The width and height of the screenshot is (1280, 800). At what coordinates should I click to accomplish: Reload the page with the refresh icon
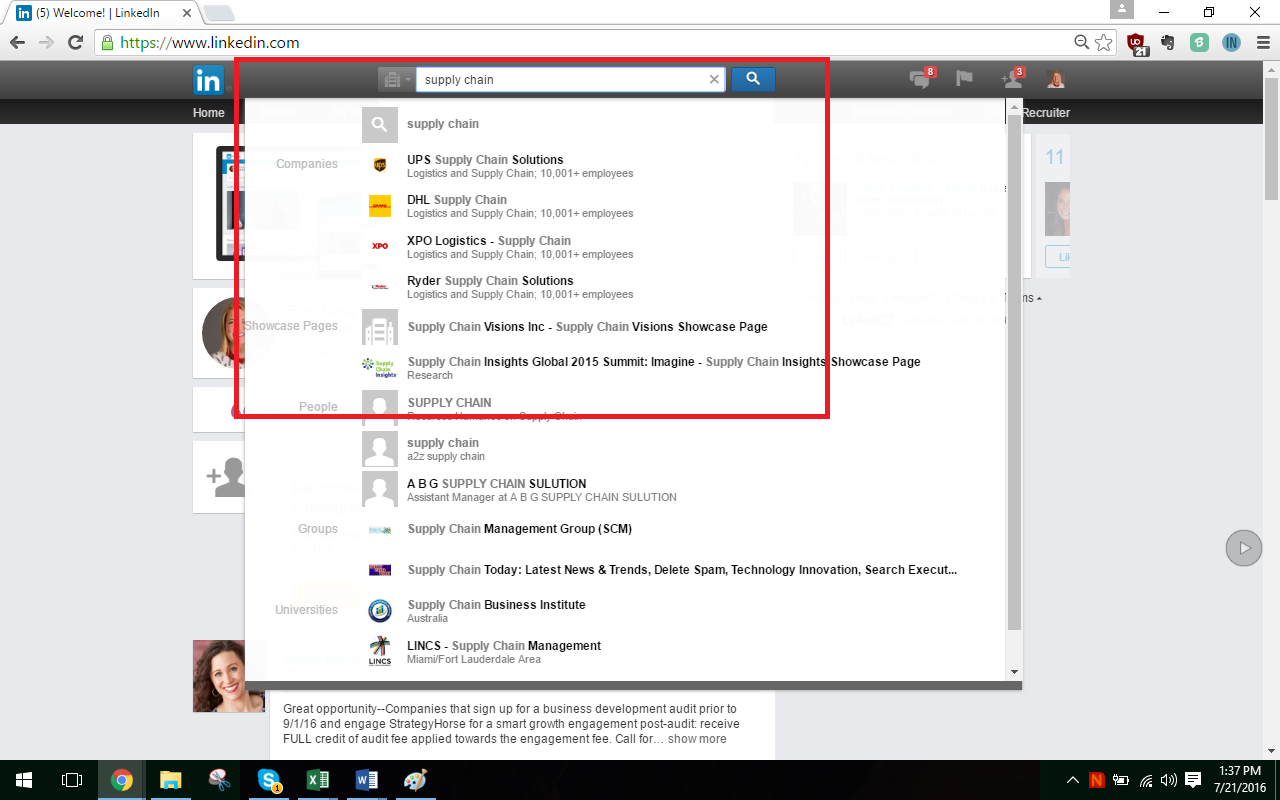(x=75, y=43)
